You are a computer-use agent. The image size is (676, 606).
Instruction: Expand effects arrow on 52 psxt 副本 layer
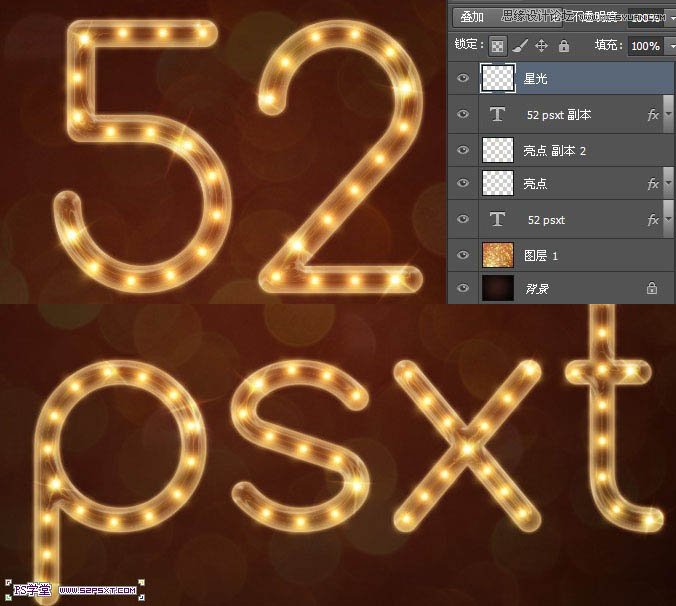click(x=668, y=115)
